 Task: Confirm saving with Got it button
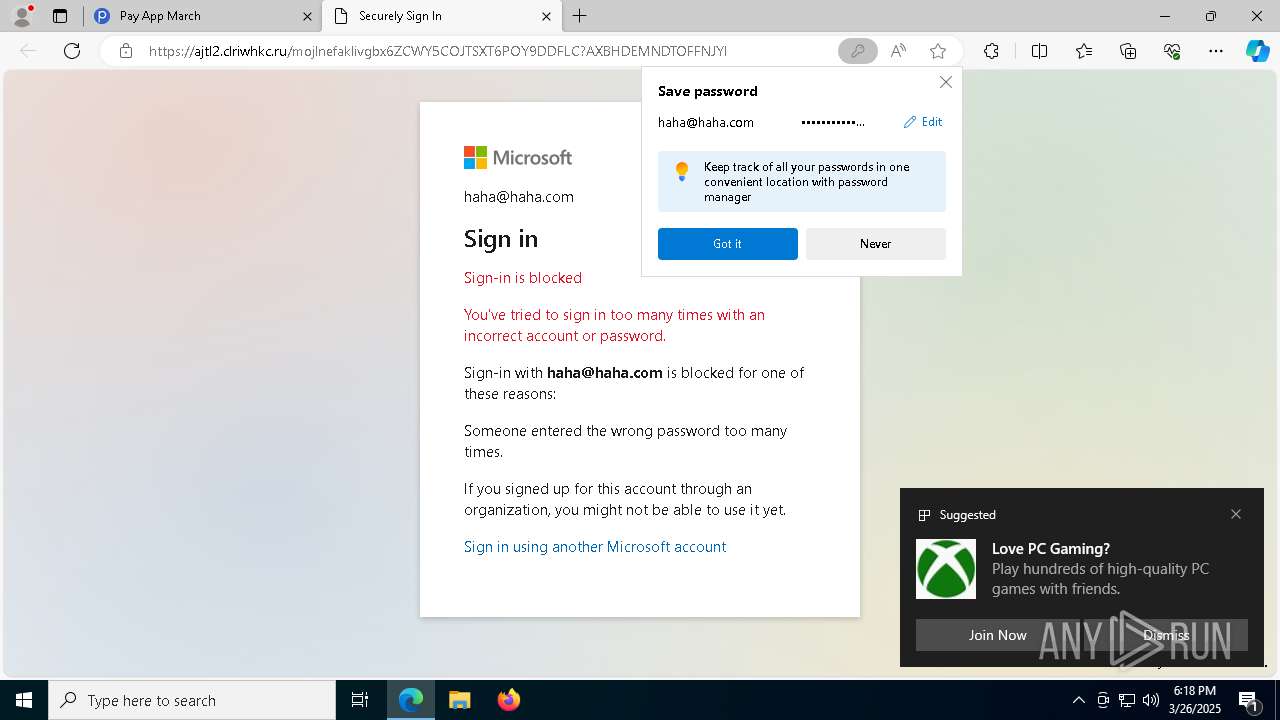click(x=728, y=244)
